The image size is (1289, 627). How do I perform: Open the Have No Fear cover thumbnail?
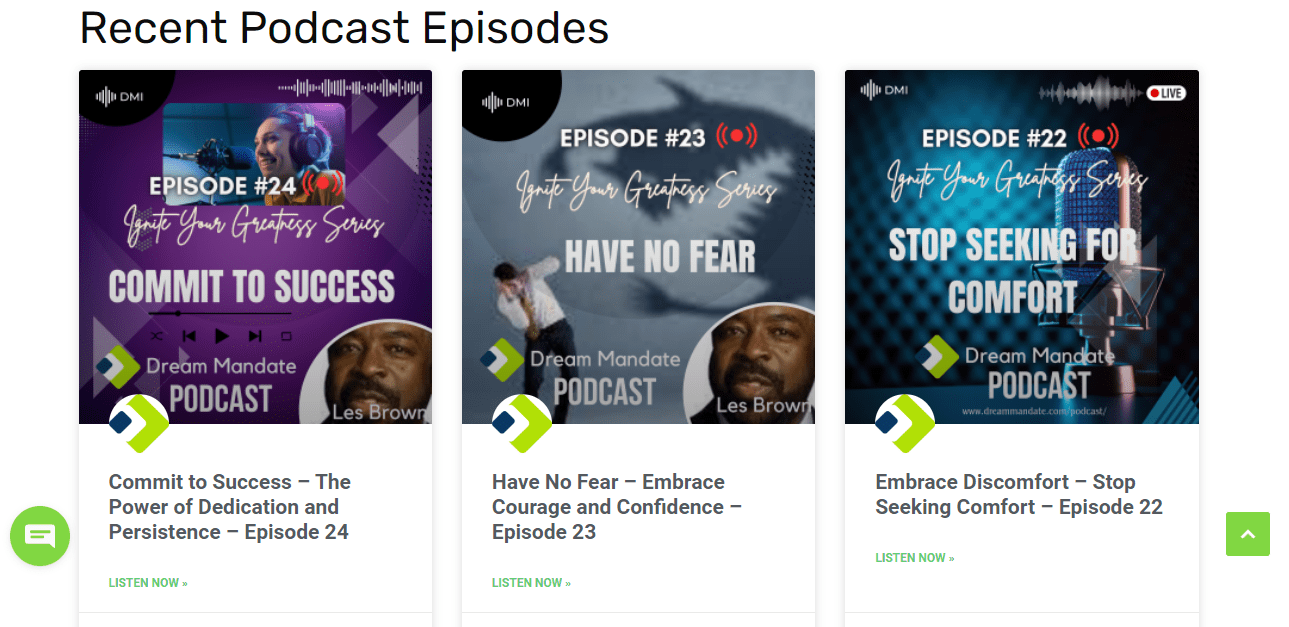point(638,247)
